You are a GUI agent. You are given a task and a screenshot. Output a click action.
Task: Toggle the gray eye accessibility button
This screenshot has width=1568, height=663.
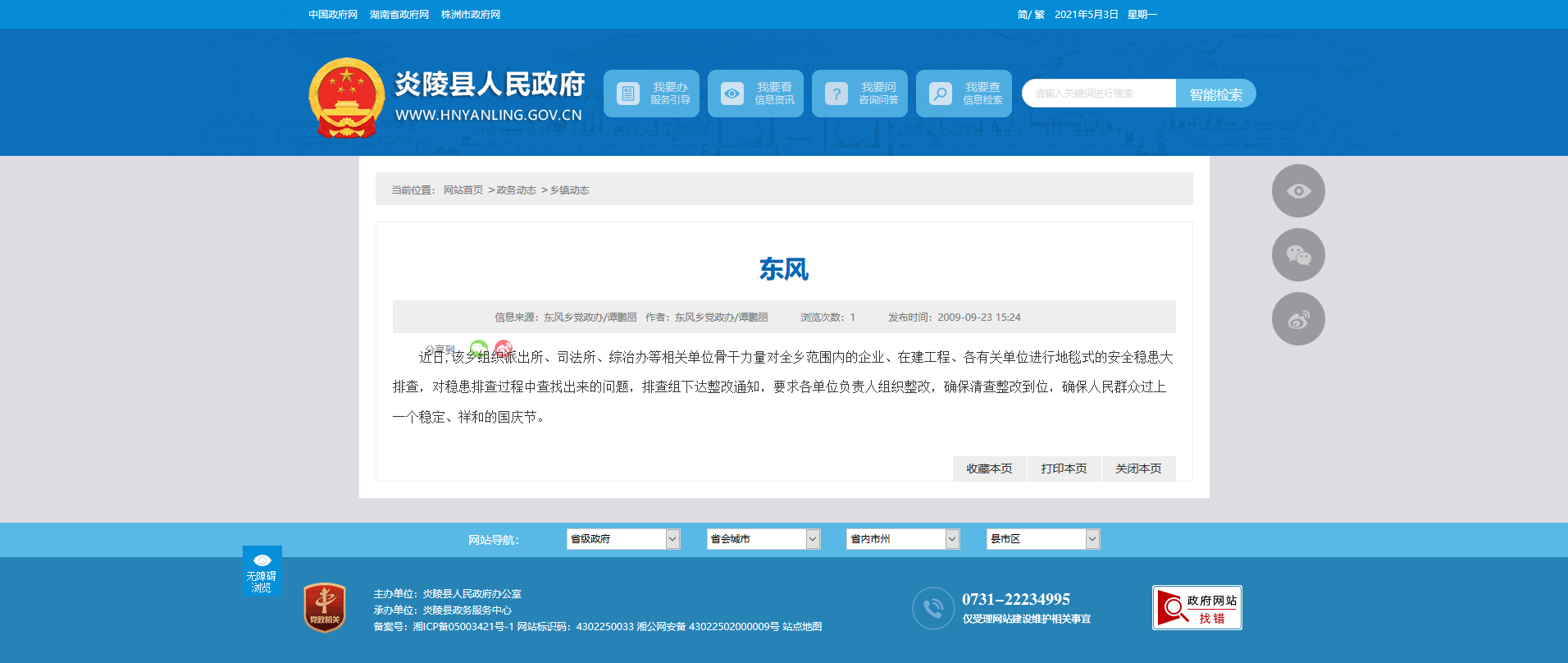[x=1297, y=191]
